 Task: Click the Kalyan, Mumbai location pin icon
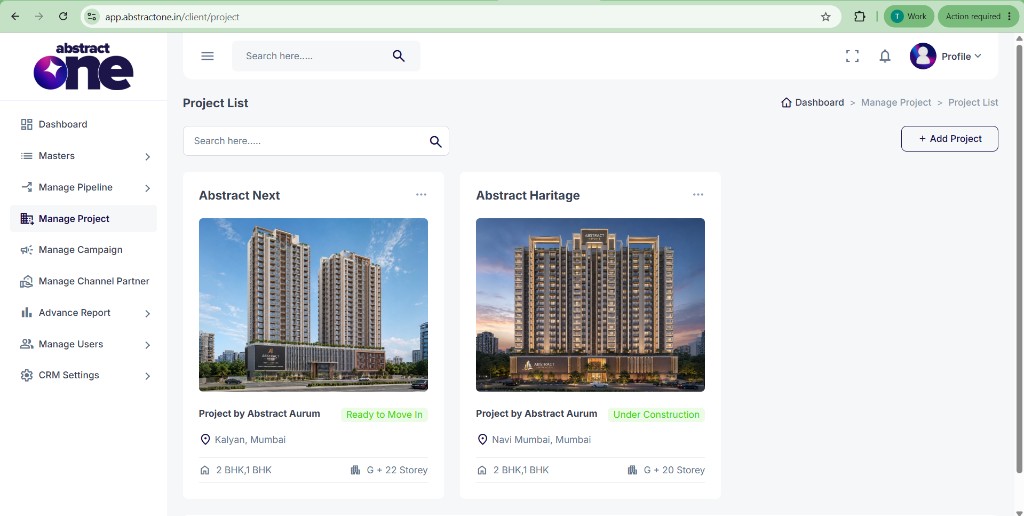click(205, 440)
